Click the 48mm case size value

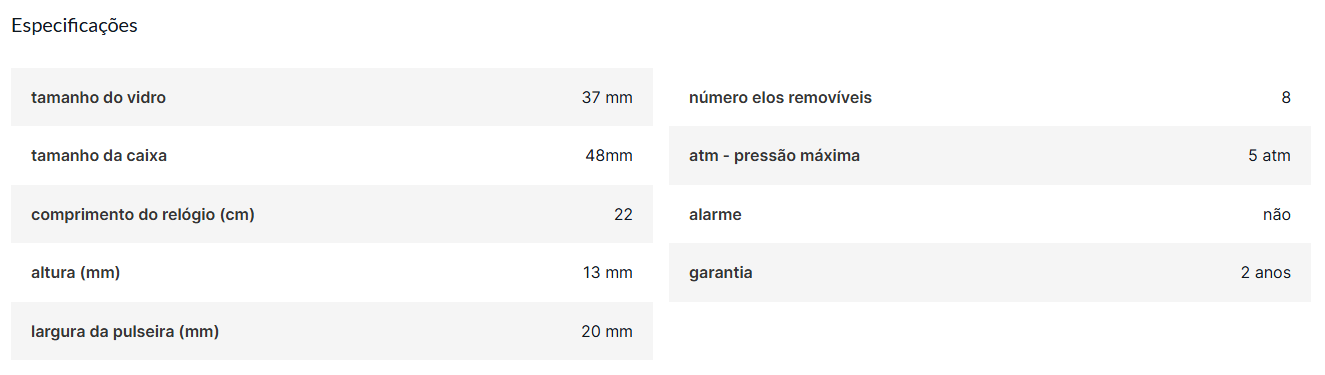coord(609,156)
